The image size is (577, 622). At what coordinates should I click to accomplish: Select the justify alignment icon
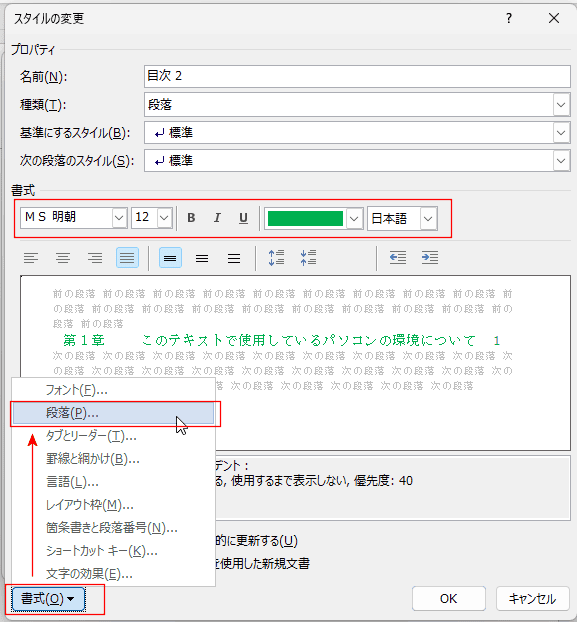[x=127, y=258]
